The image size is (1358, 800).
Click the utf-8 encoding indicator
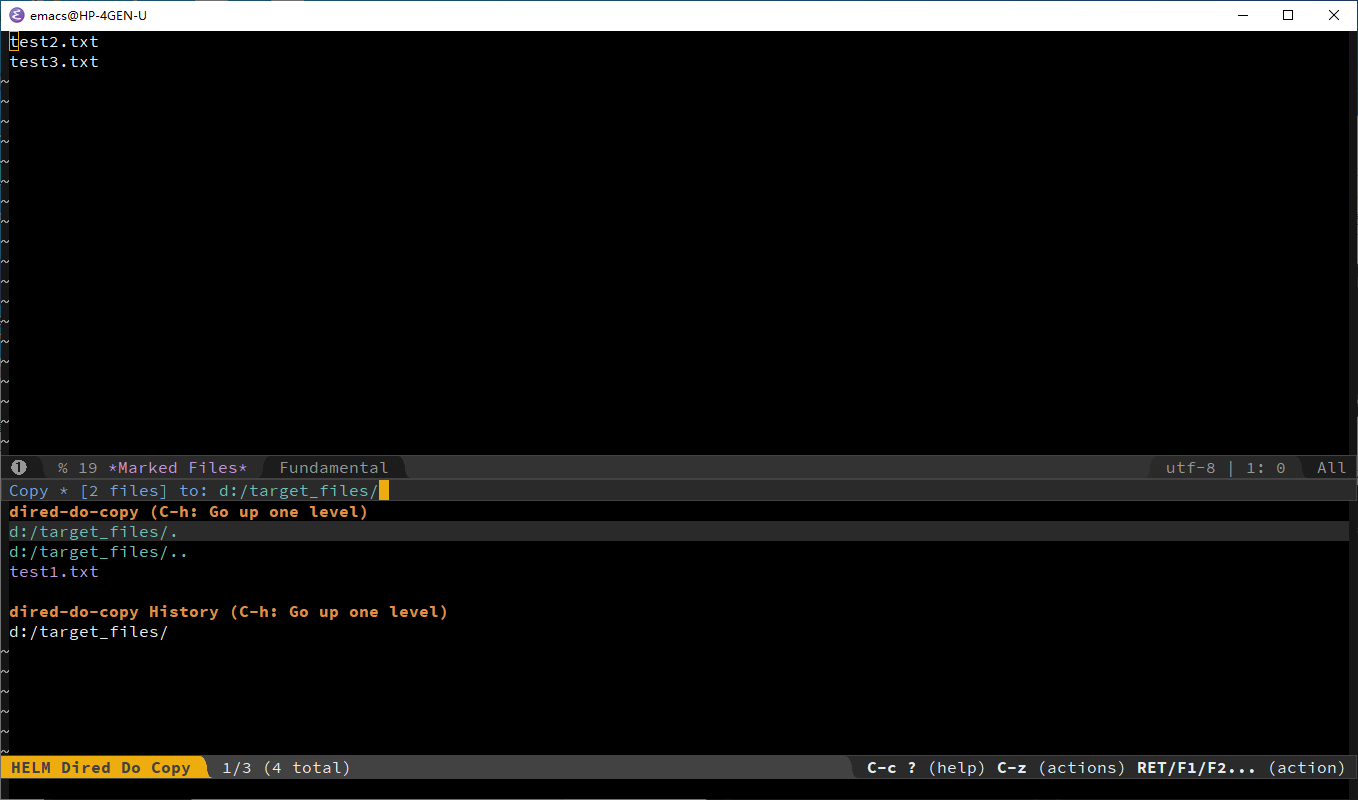(x=1190, y=467)
